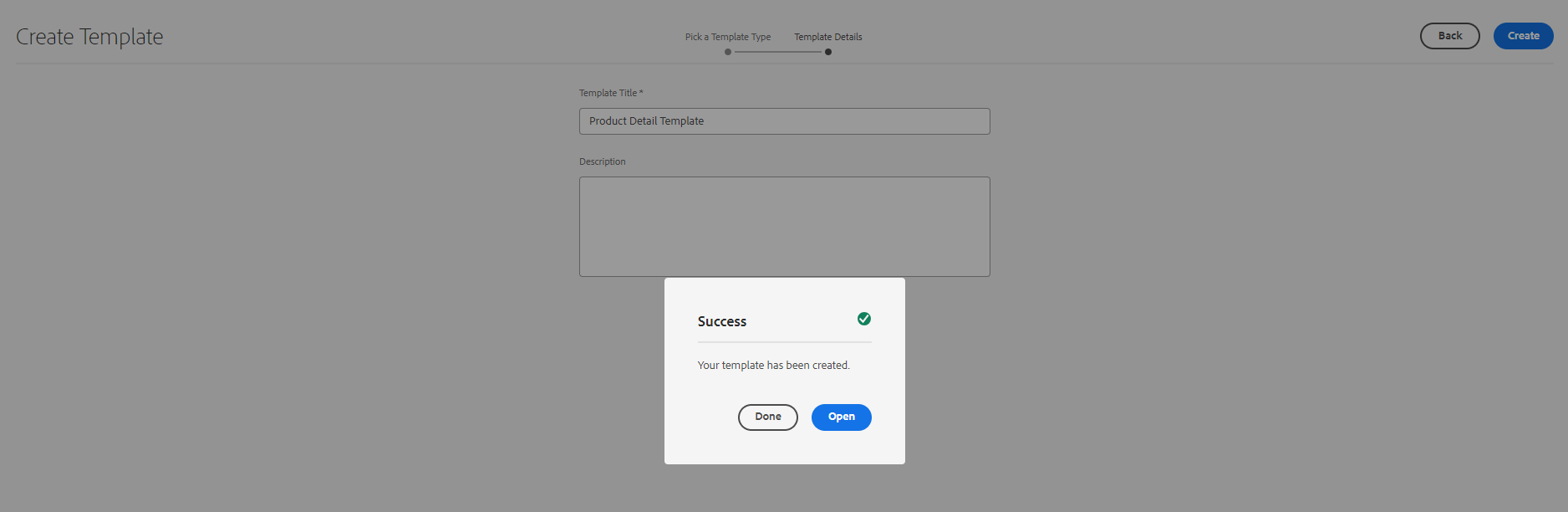The width and height of the screenshot is (1568, 512).
Task: Click the Template Title input field
Action: tap(836, 121)
